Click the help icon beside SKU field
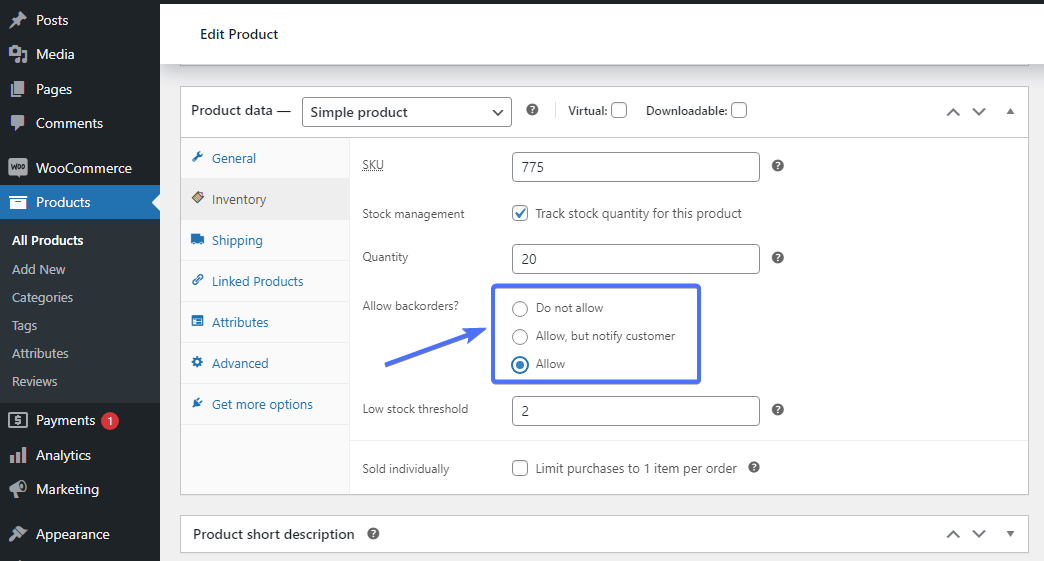Viewport: 1044px width, 561px height. tap(777, 166)
